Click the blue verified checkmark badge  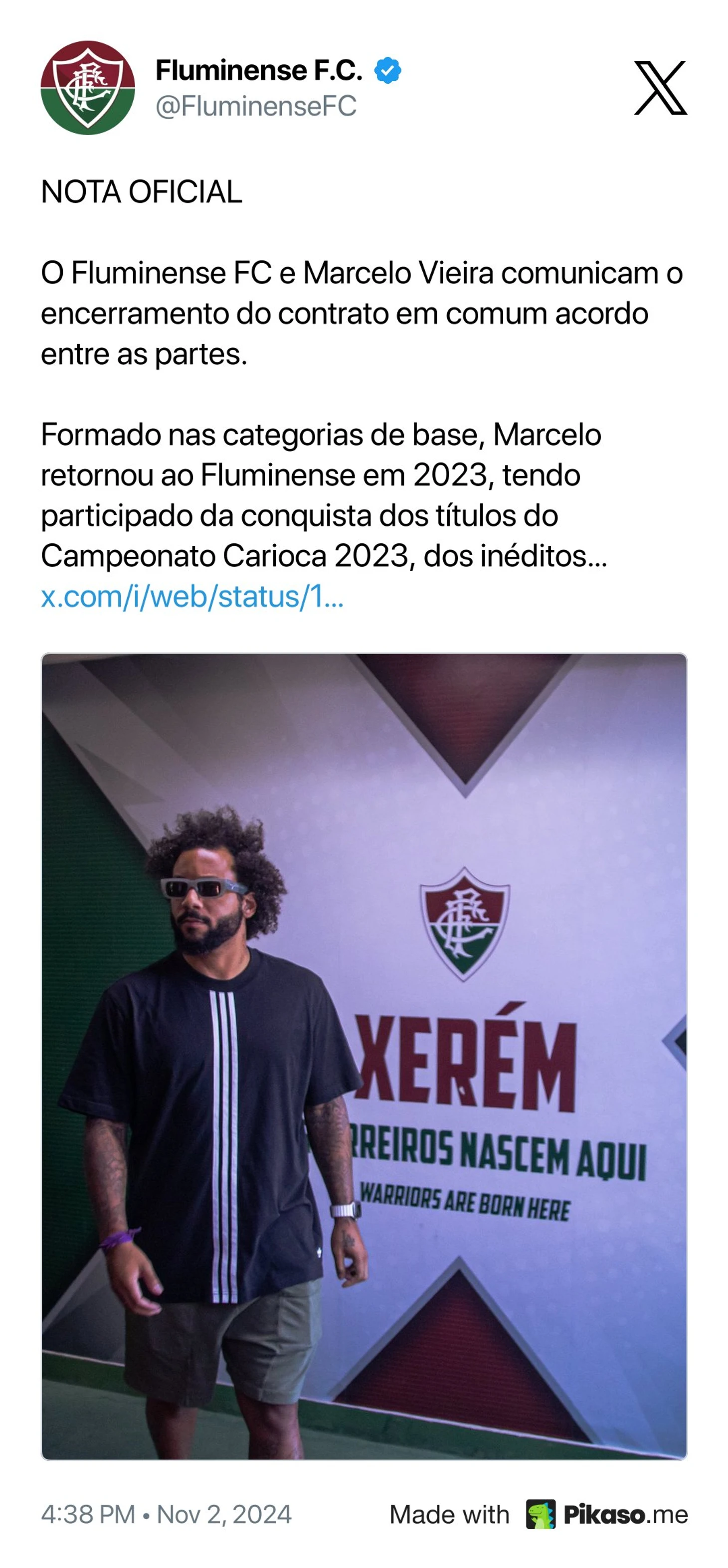click(x=387, y=71)
